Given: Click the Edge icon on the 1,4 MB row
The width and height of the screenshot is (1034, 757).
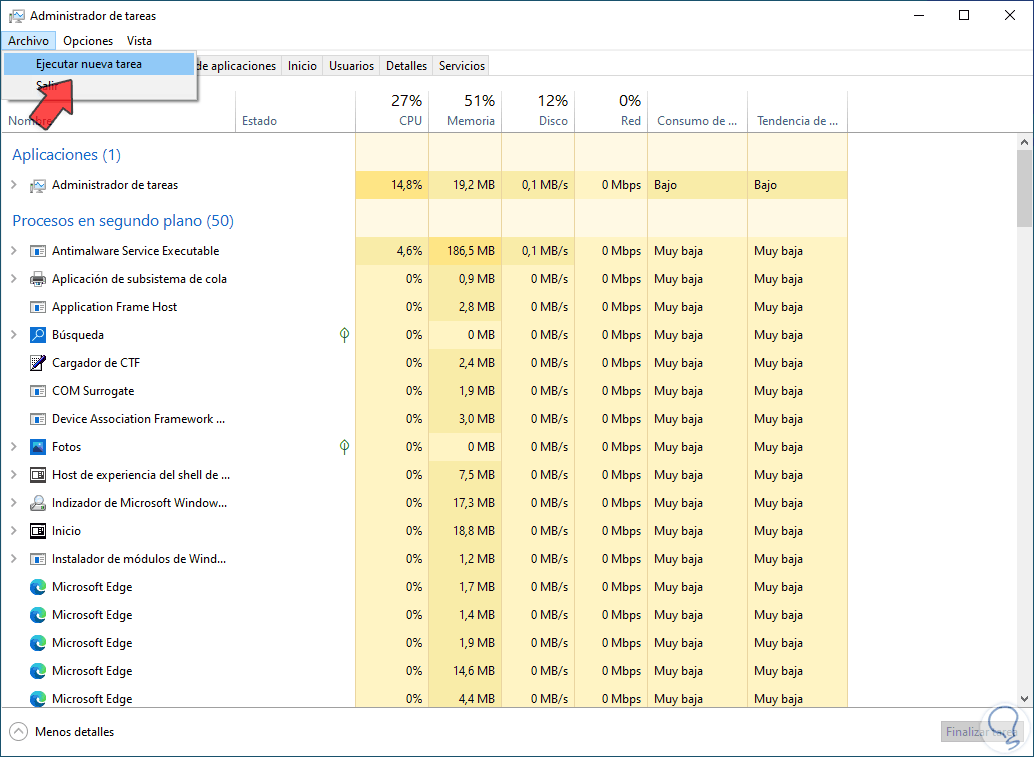Looking at the screenshot, I should pyautogui.click(x=38, y=615).
